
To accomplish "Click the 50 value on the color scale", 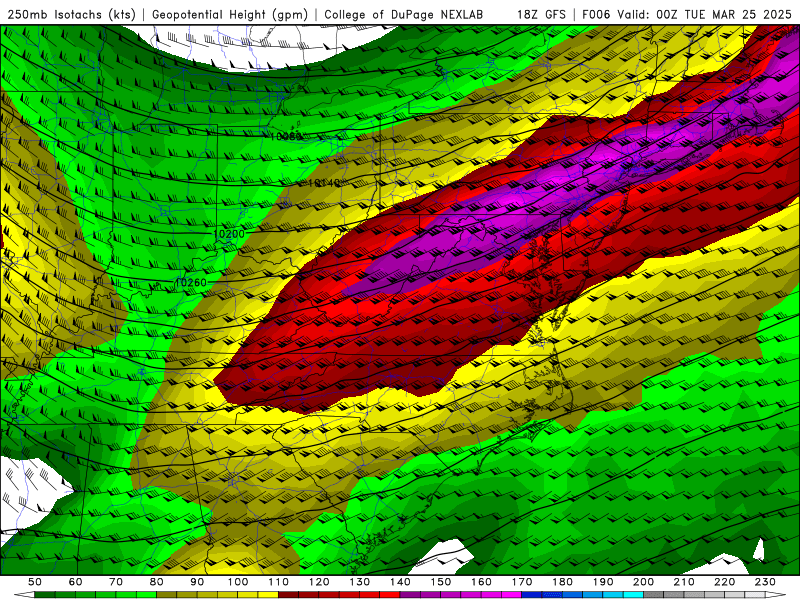I will pos(35,582).
